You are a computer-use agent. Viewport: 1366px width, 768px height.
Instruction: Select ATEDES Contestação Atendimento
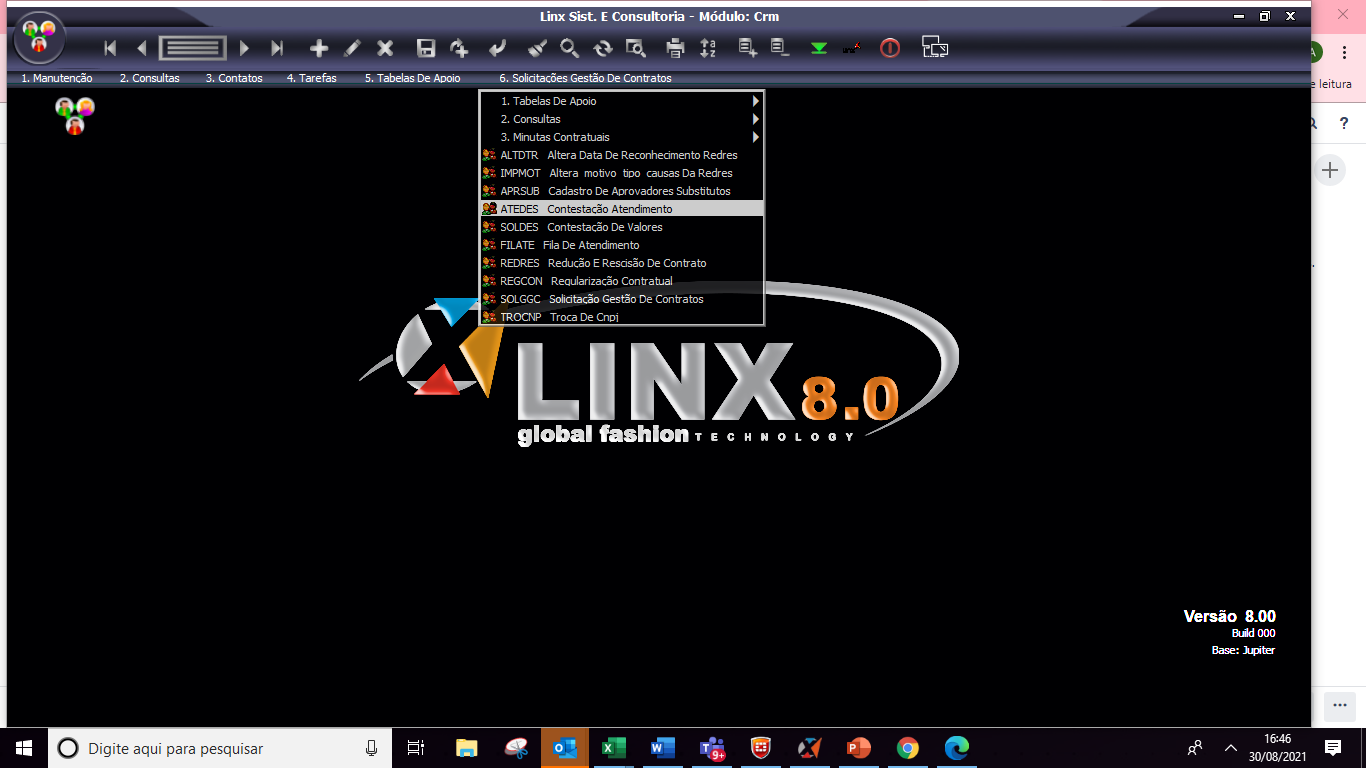click(621, 209)
